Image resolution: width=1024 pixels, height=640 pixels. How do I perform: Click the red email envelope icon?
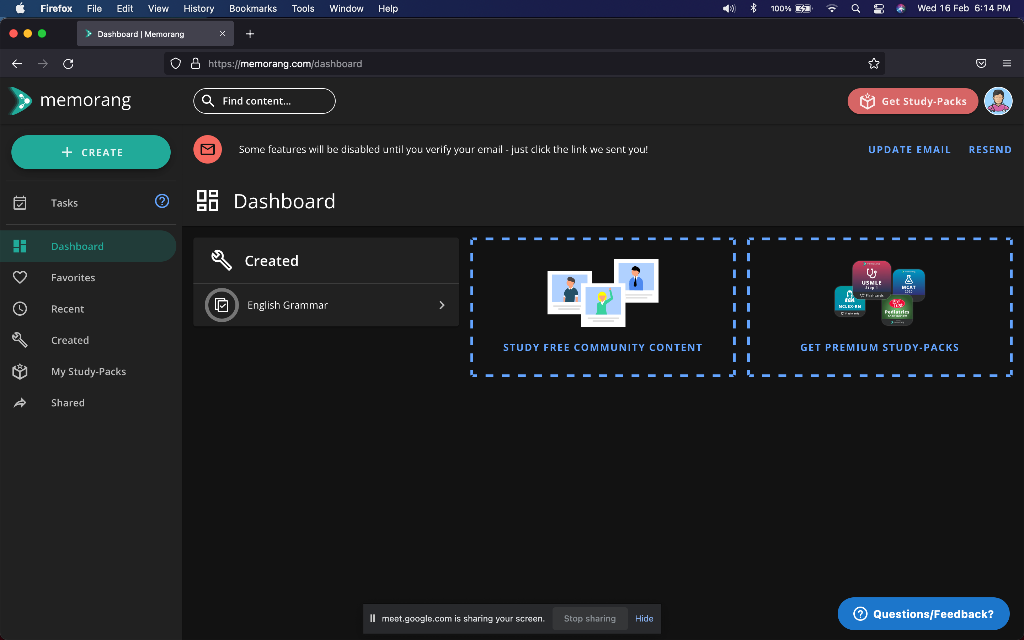207,149
